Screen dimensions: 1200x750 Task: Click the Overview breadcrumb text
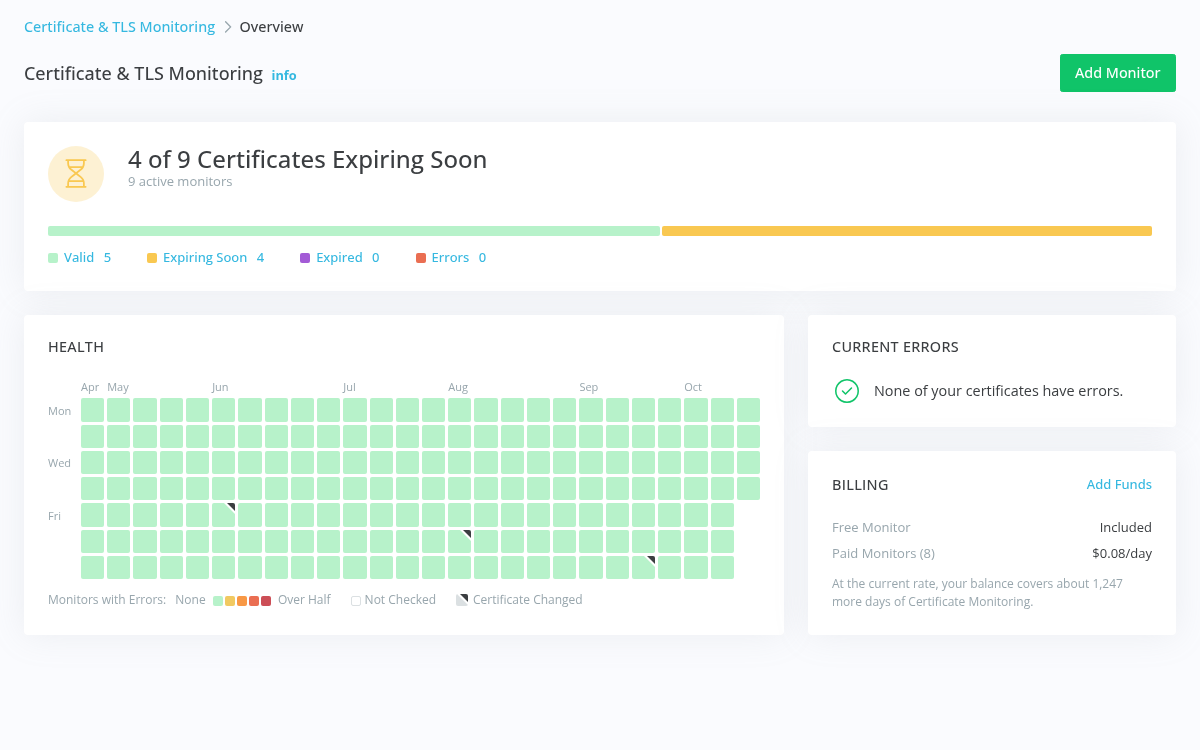tap(272, 27)
